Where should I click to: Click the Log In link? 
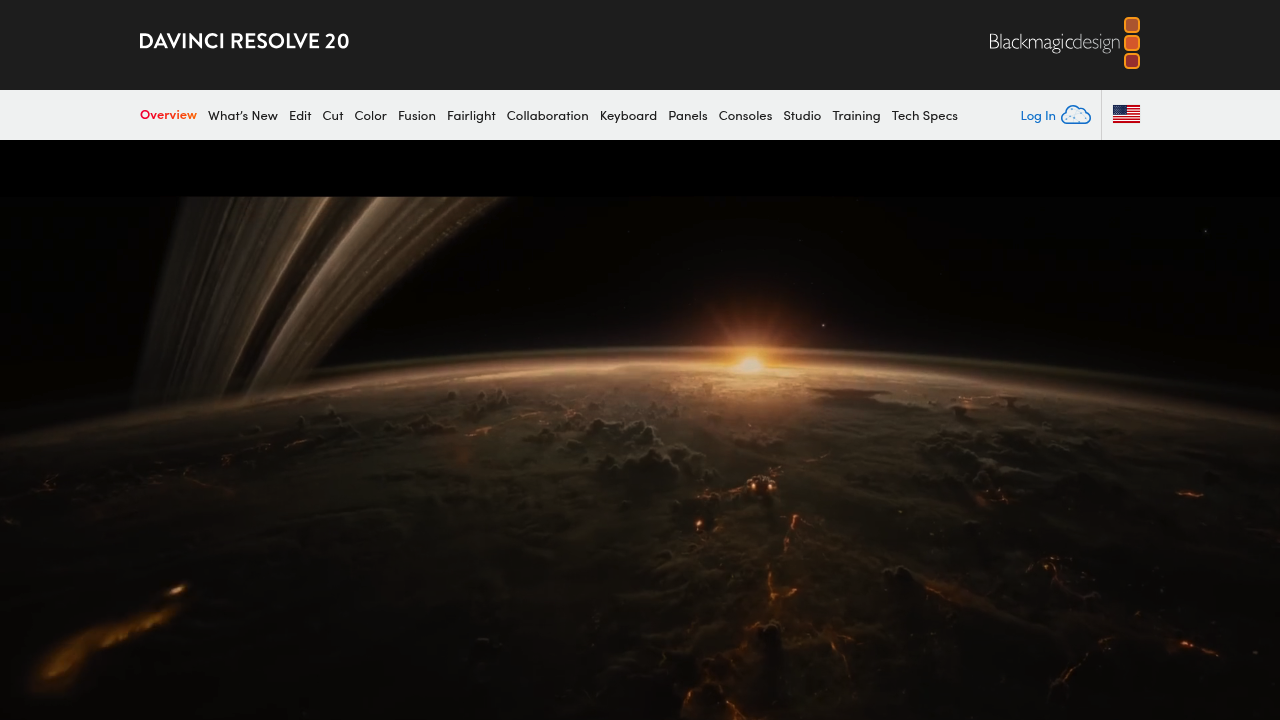[1037, 115]
